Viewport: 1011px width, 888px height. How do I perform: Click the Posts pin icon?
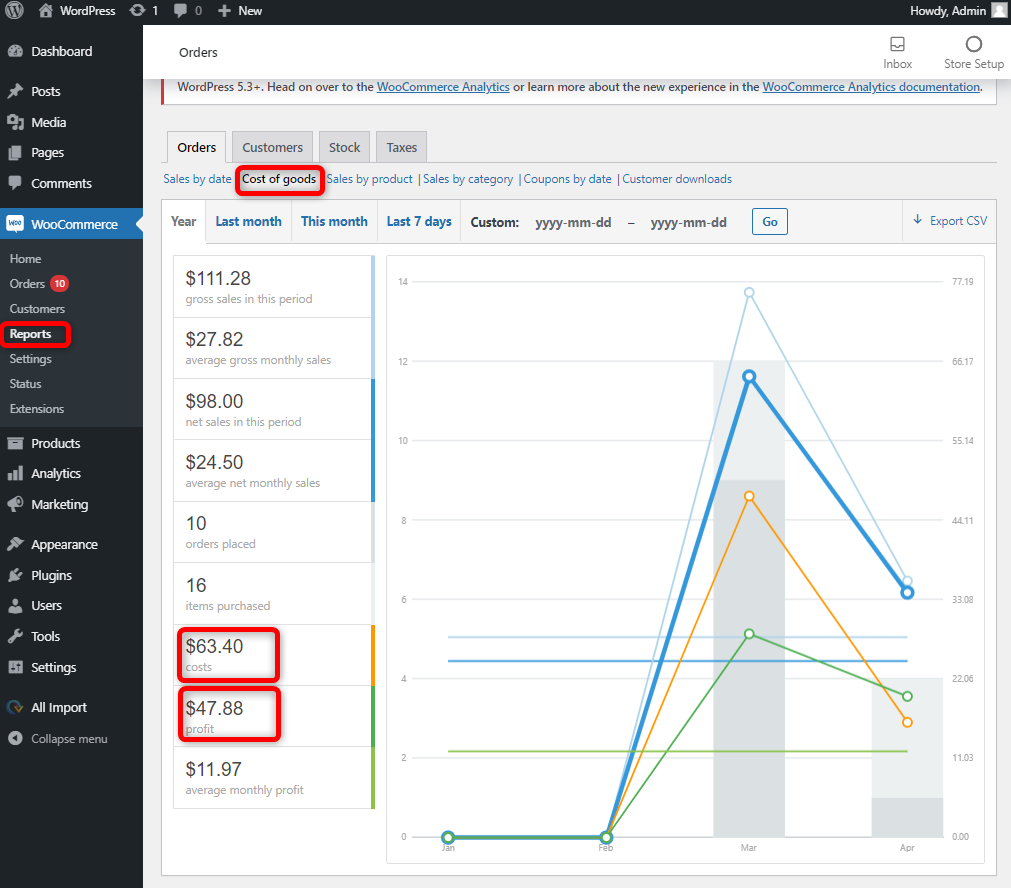coord(15,91)
